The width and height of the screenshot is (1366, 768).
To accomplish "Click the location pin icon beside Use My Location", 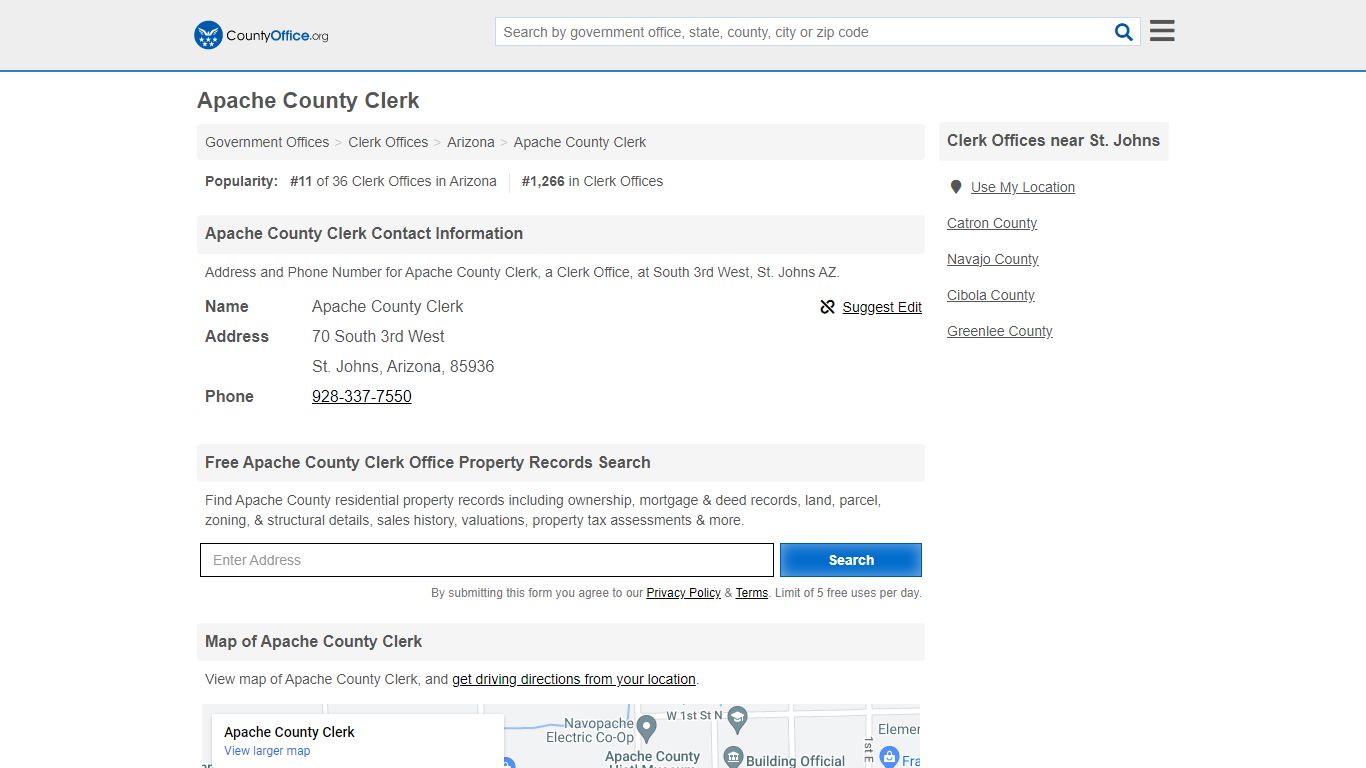I will coord(956,187).
